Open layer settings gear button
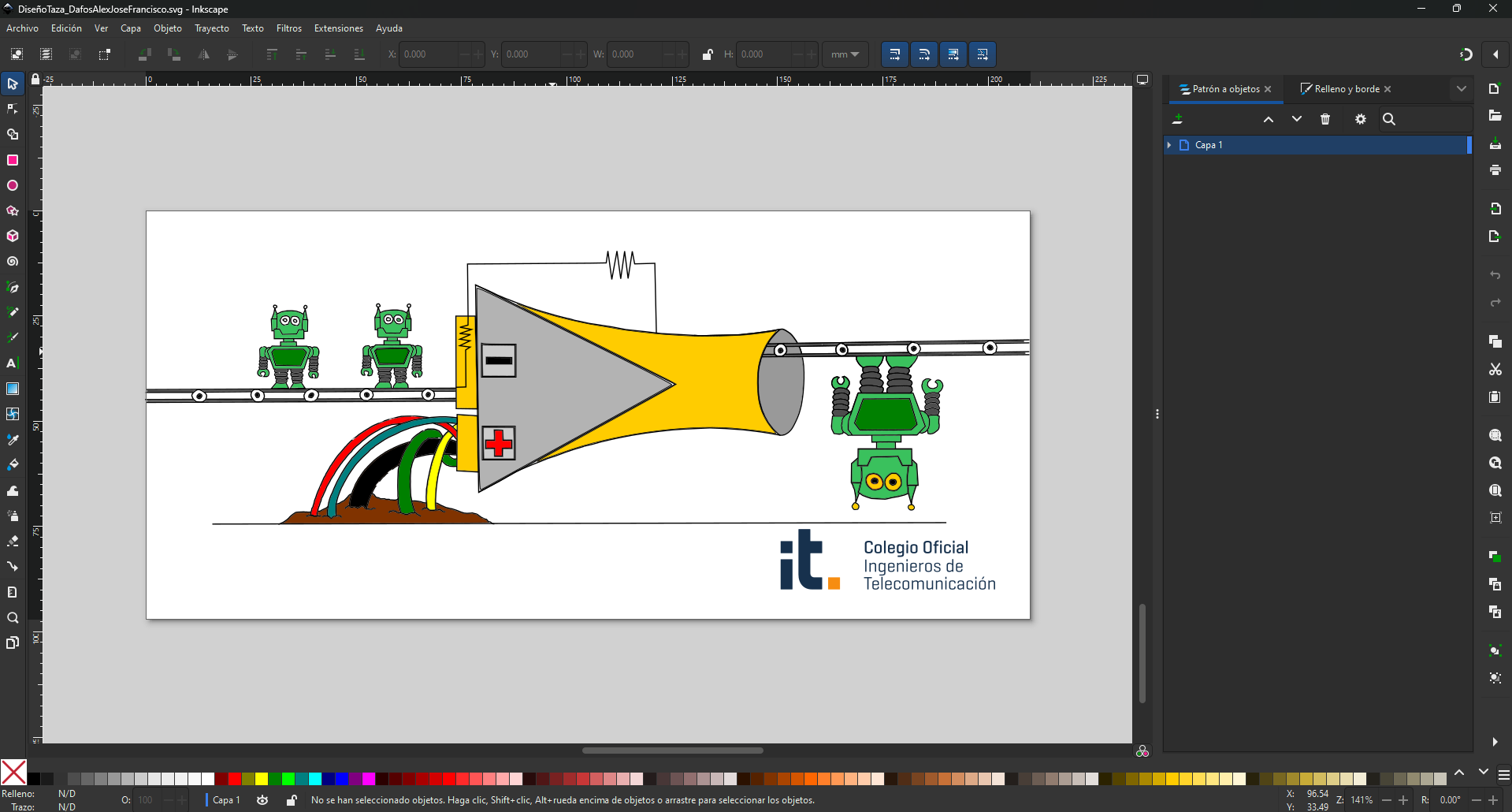1512x812 pixels. click(x=1361, y=119)
